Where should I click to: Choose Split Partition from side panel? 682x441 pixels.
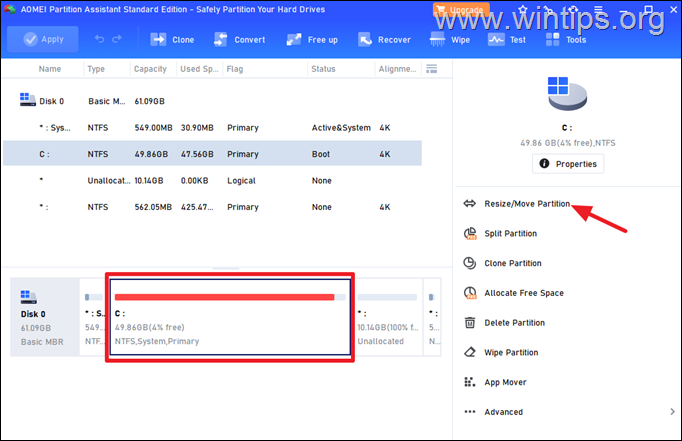point(510,233)
